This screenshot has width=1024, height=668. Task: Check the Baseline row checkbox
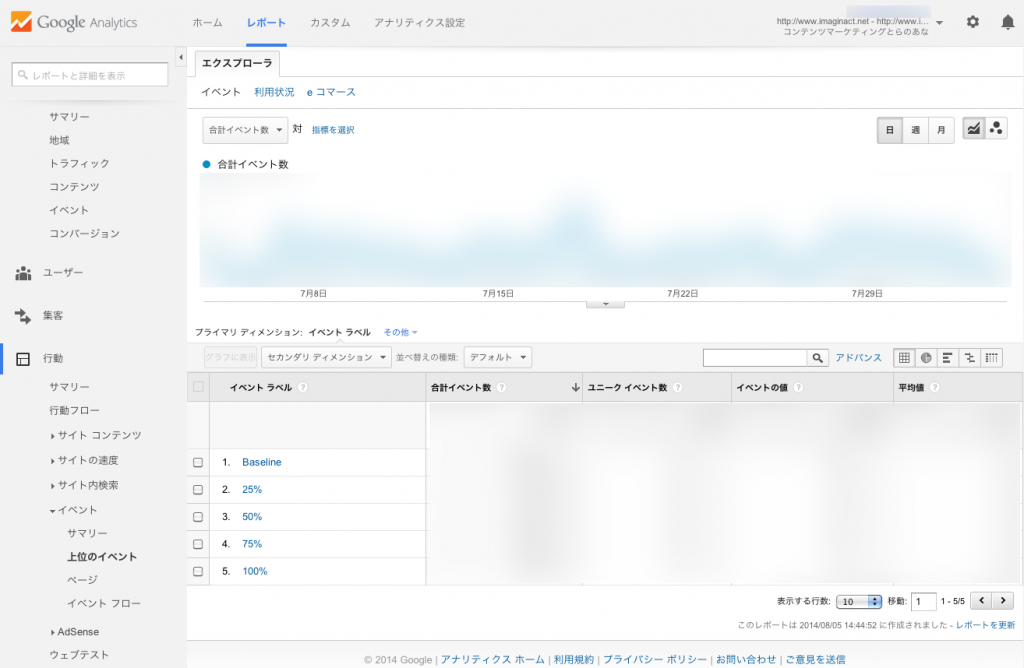tap(198, 463)
